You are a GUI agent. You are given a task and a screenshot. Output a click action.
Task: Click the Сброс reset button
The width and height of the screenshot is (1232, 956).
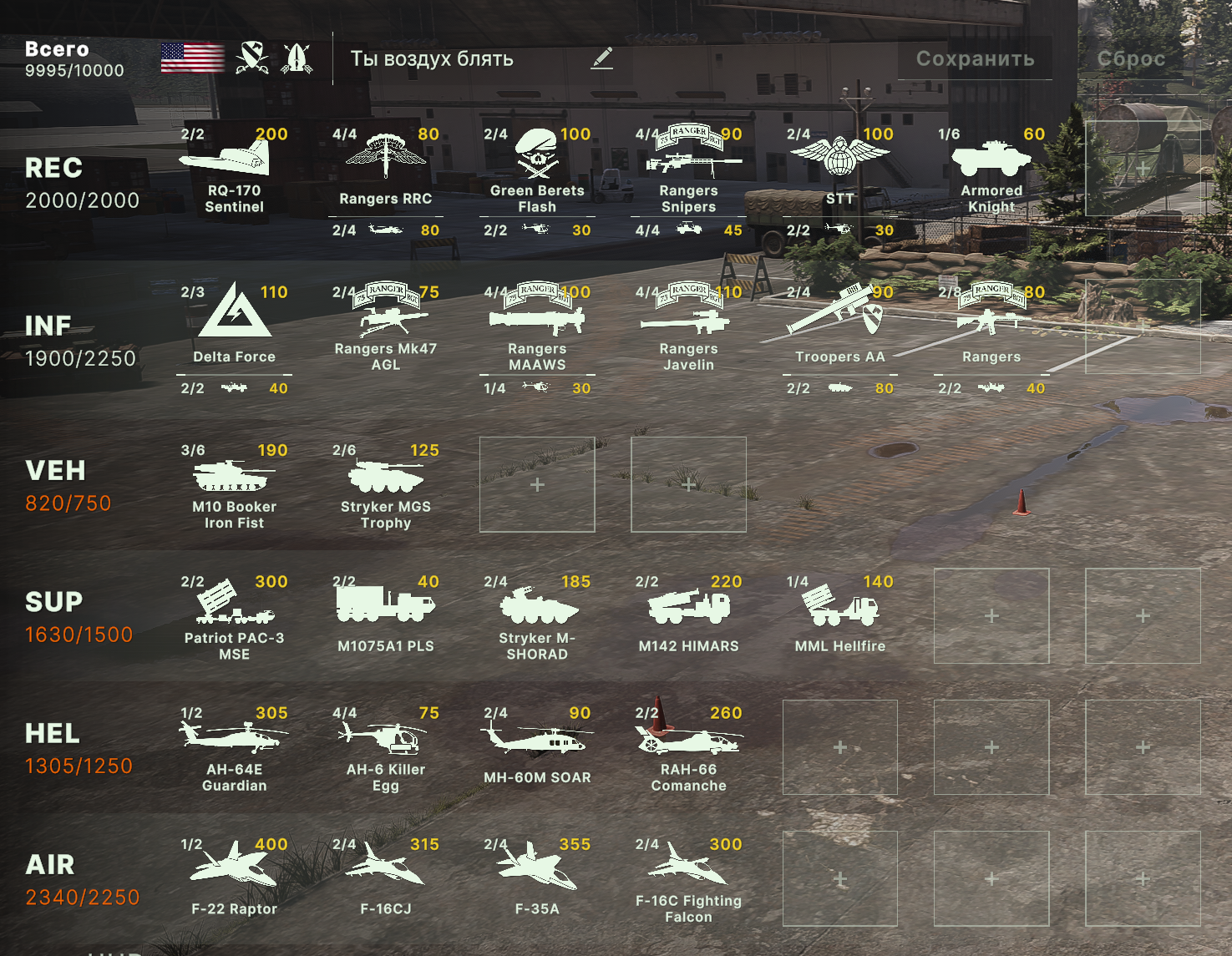(x=1131, y=58)
